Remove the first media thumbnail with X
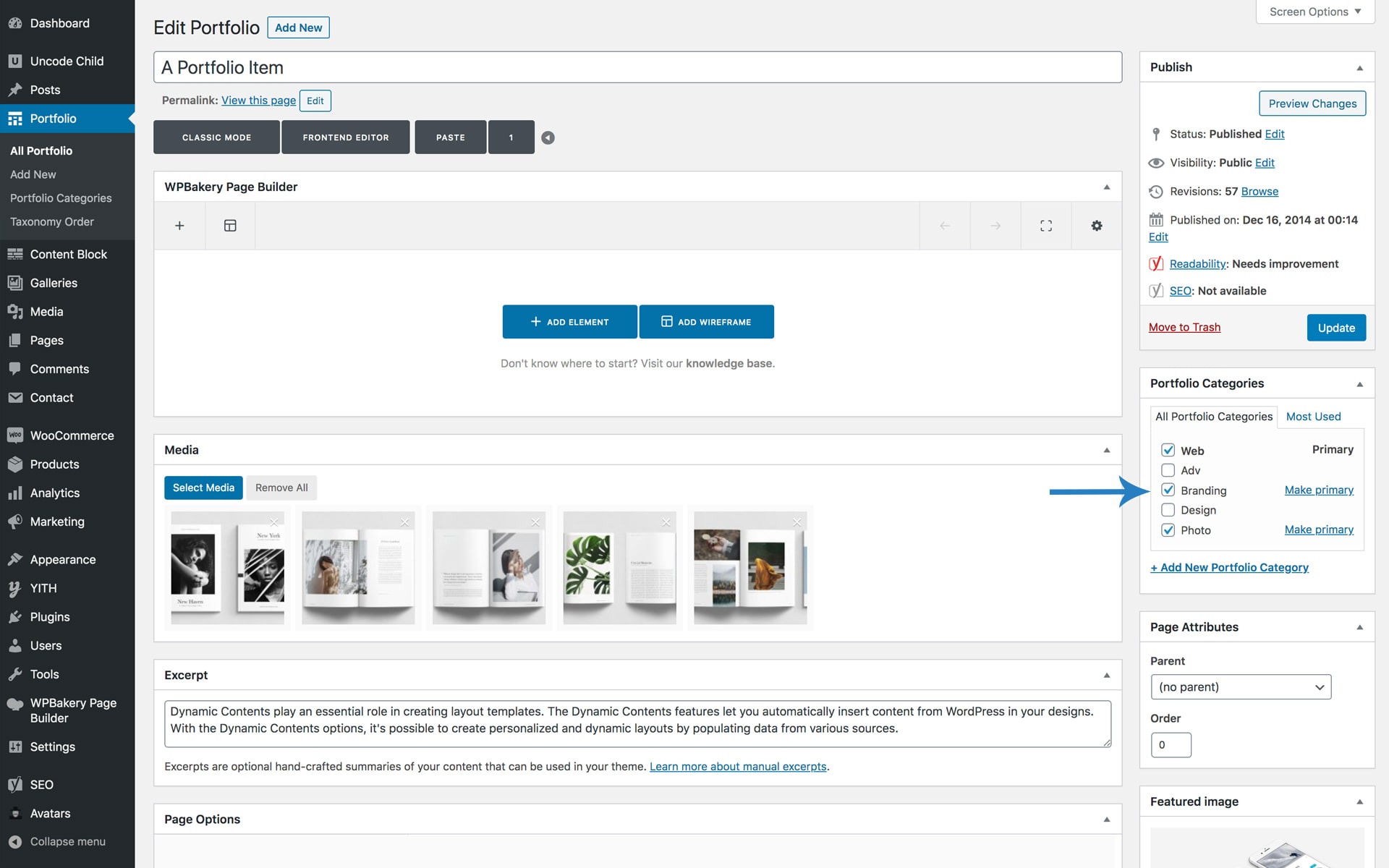1389x868 pixels. pyautogui.click(x=274, y=522)
